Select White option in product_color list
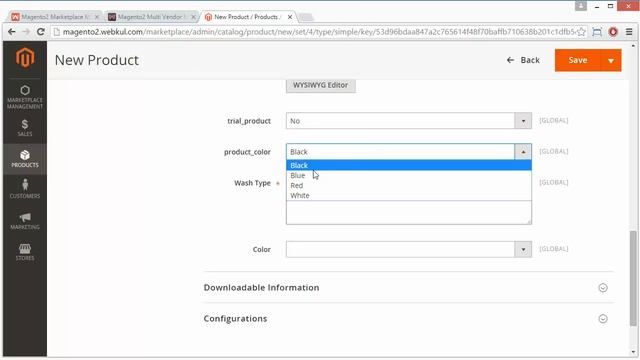This screenshot has width=640, height=360. point(409,196)
